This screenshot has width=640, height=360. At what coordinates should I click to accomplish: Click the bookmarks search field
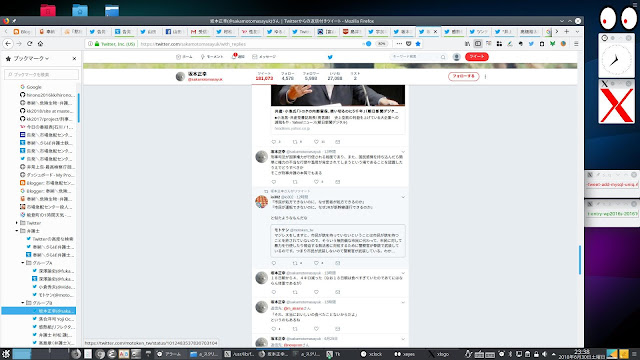click(x=42, y=74)
